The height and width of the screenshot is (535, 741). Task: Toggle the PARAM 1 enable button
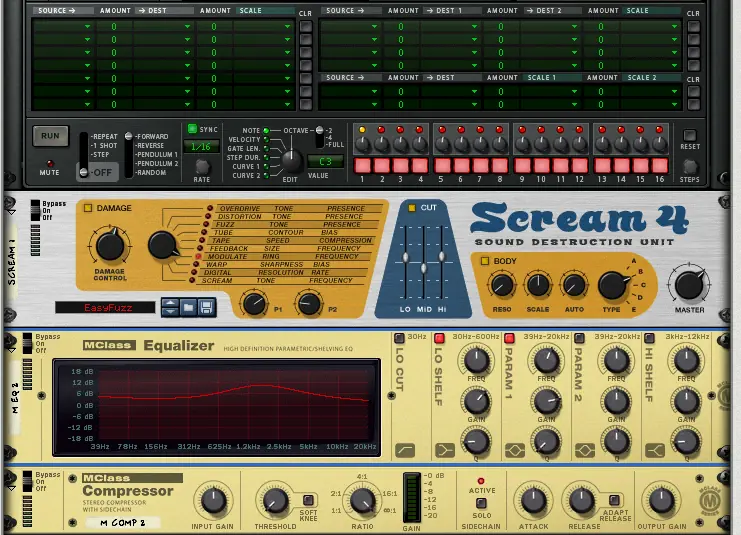click(509, 338)
